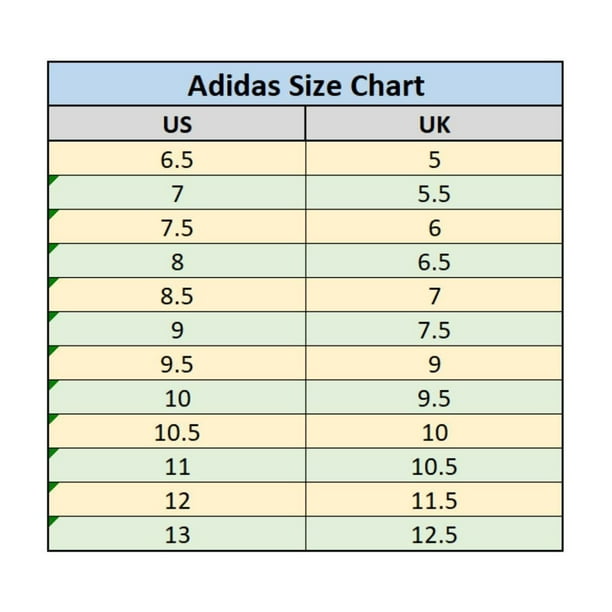This screenshot has width=612, height=612.
Task: Click the US size 6.5 cell
Action: tap(177, 159)
